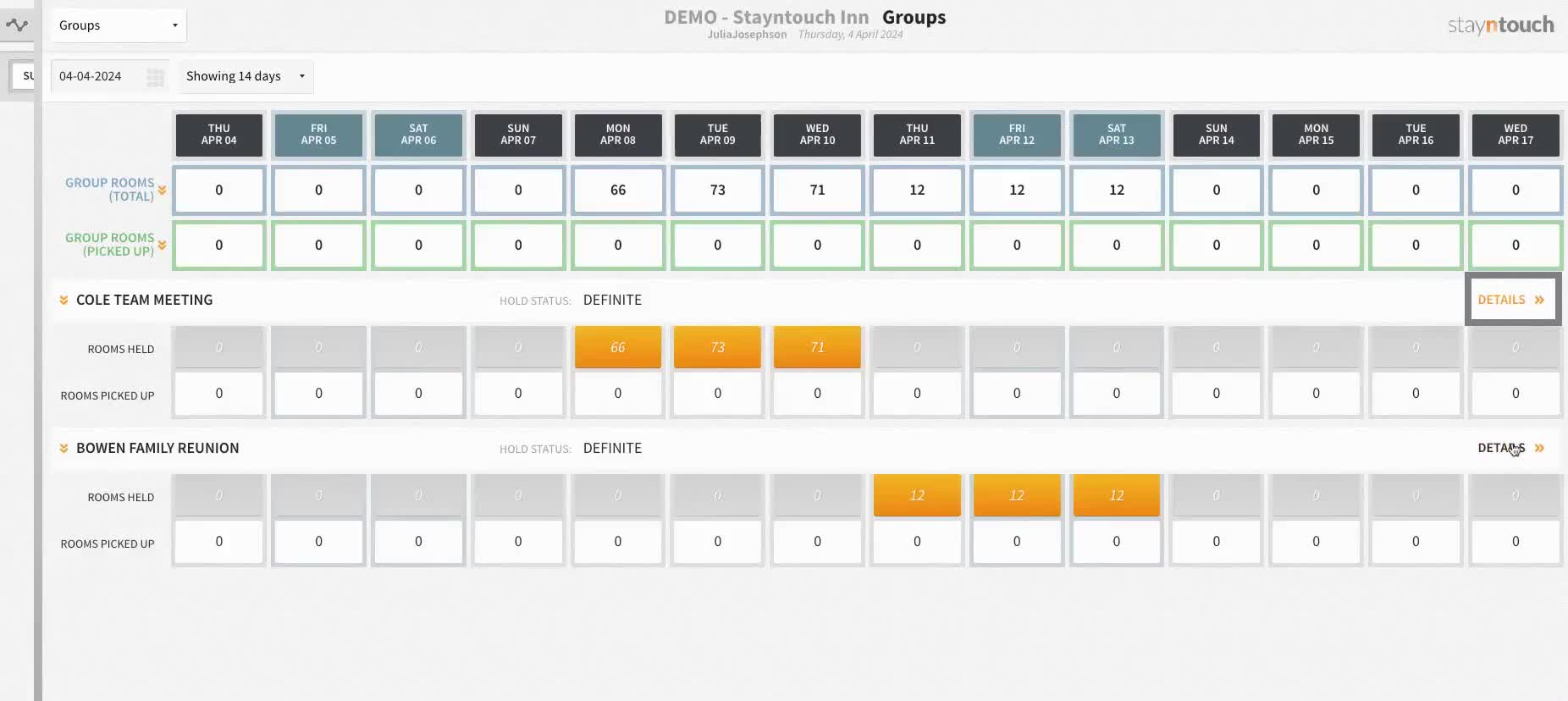Click Bowen rooms held 12 on Apr 11
Viewport: 1568px width, 701px height.
[x=917, y=495]
